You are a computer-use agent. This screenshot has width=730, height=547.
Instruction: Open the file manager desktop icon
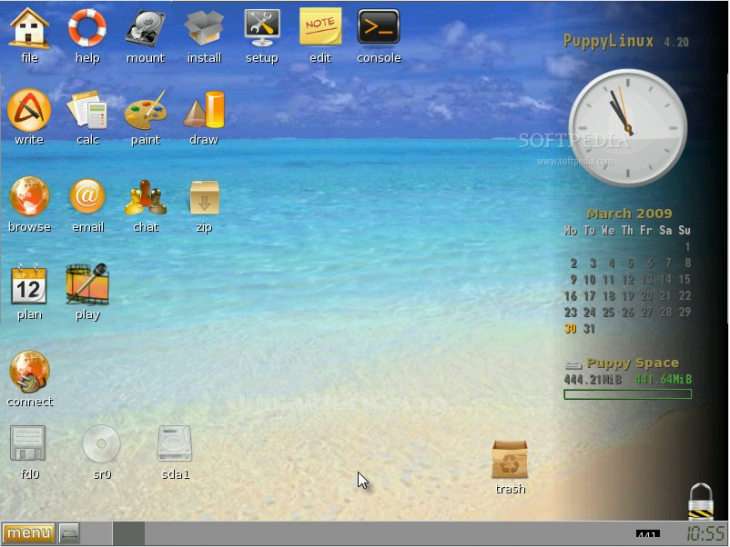(x=29, y=28)
